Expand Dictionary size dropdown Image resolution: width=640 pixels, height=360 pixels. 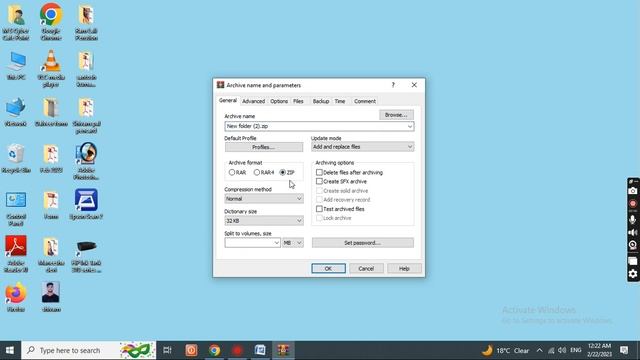tap(264, 221)
